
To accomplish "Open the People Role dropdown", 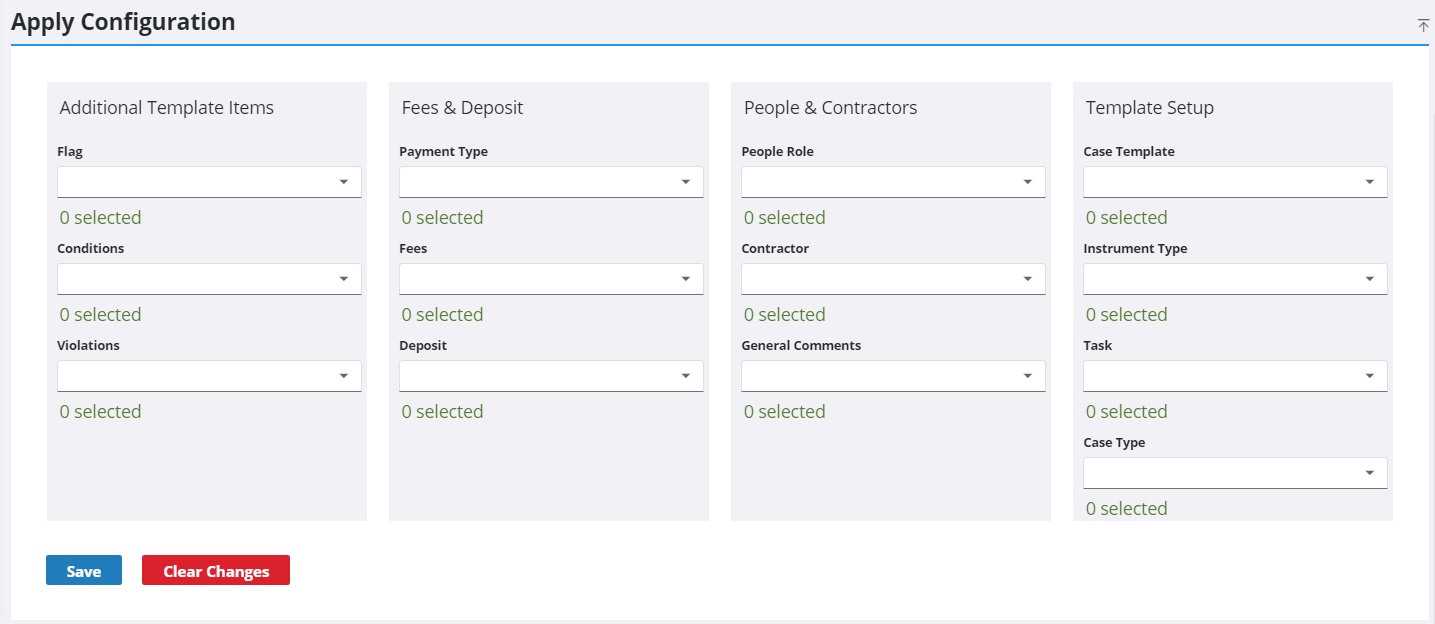I will coord(893,182).
